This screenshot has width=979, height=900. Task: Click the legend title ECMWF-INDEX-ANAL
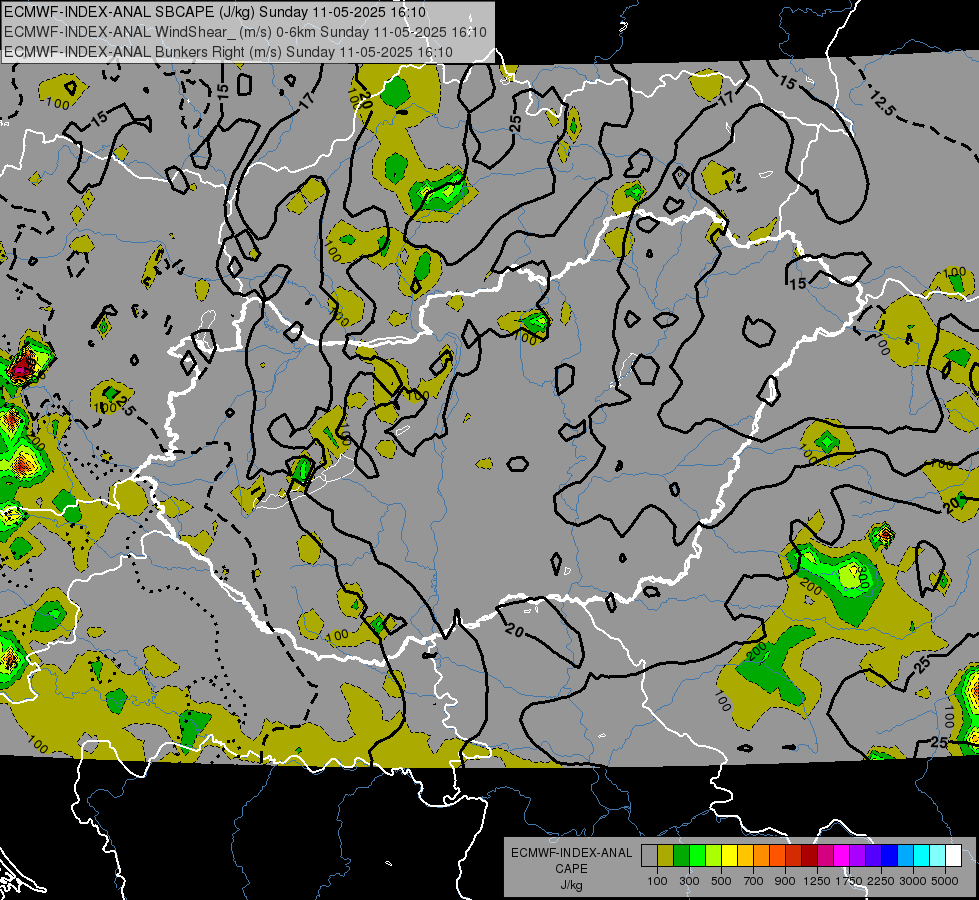572,853
